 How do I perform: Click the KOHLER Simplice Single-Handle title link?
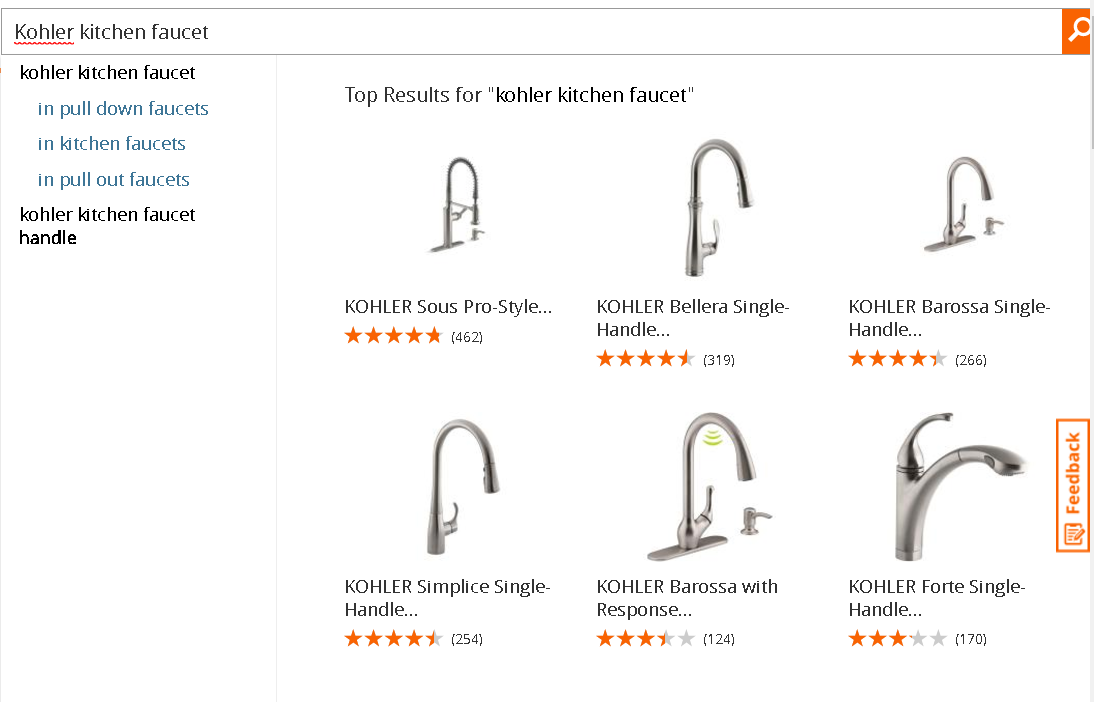(x=447, y=598)
